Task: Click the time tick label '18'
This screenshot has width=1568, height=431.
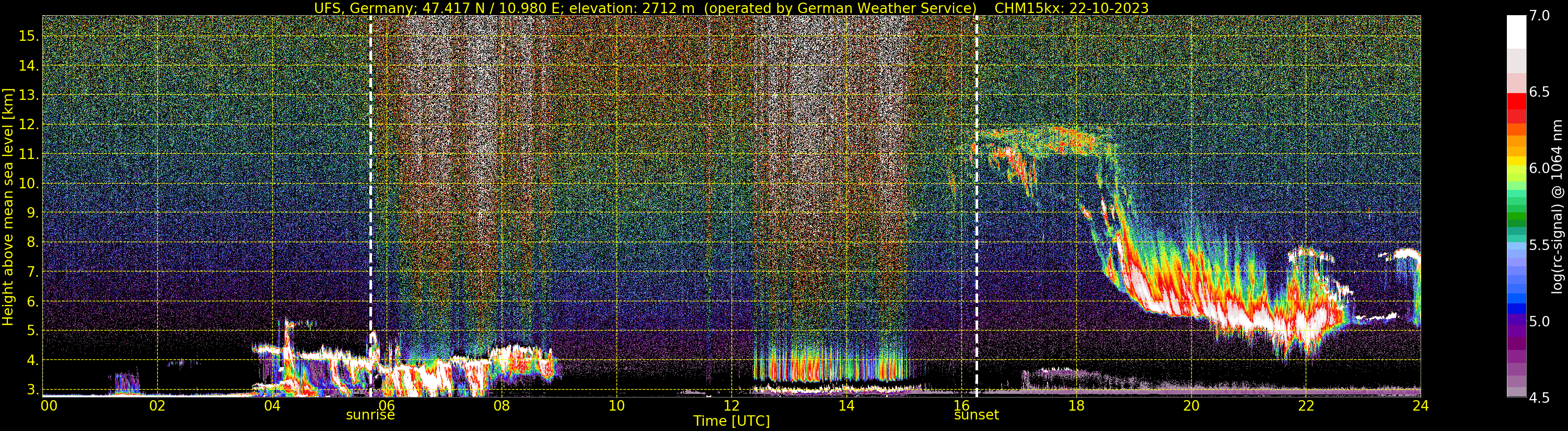Action: (x=1076, y=405)
